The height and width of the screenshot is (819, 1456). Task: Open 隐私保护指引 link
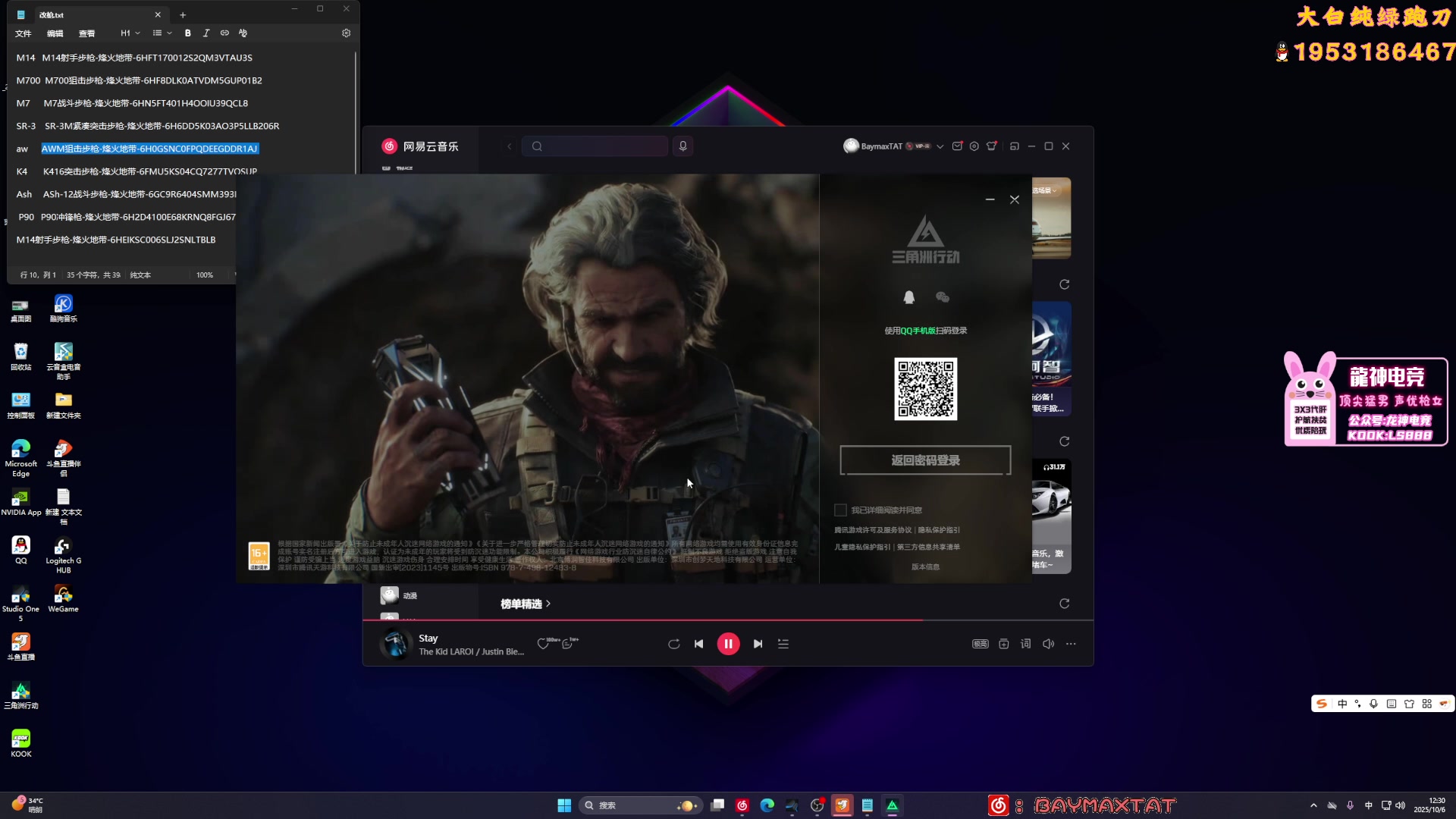(939, 530)
